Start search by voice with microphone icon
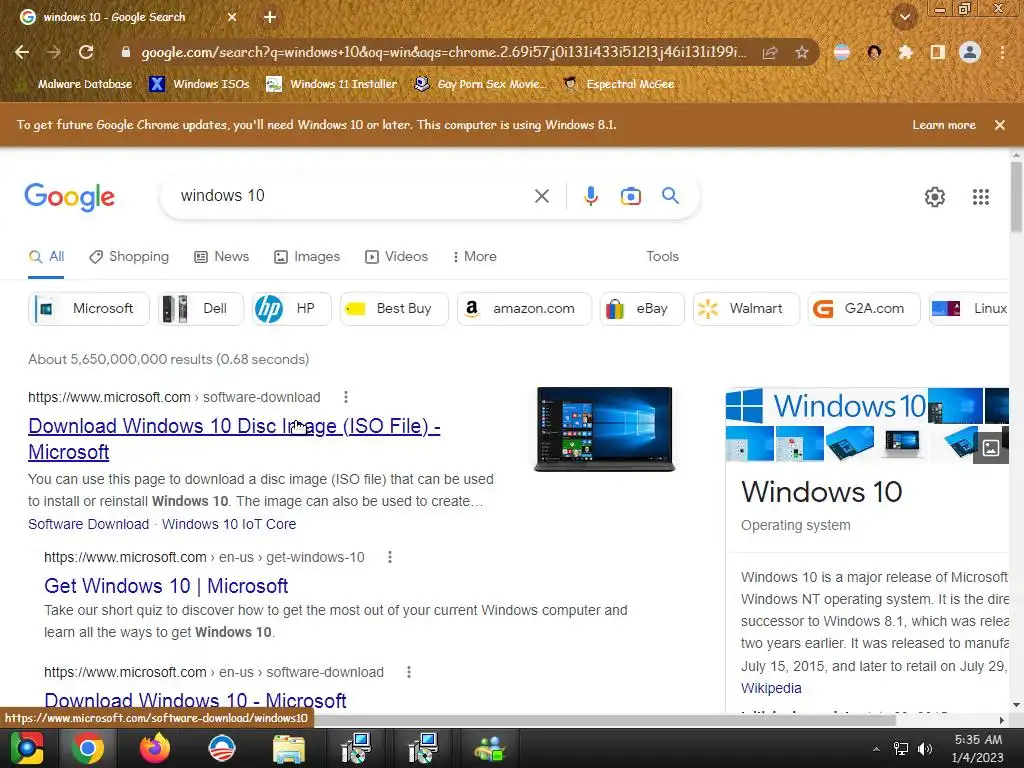 (x=590, y=196)
